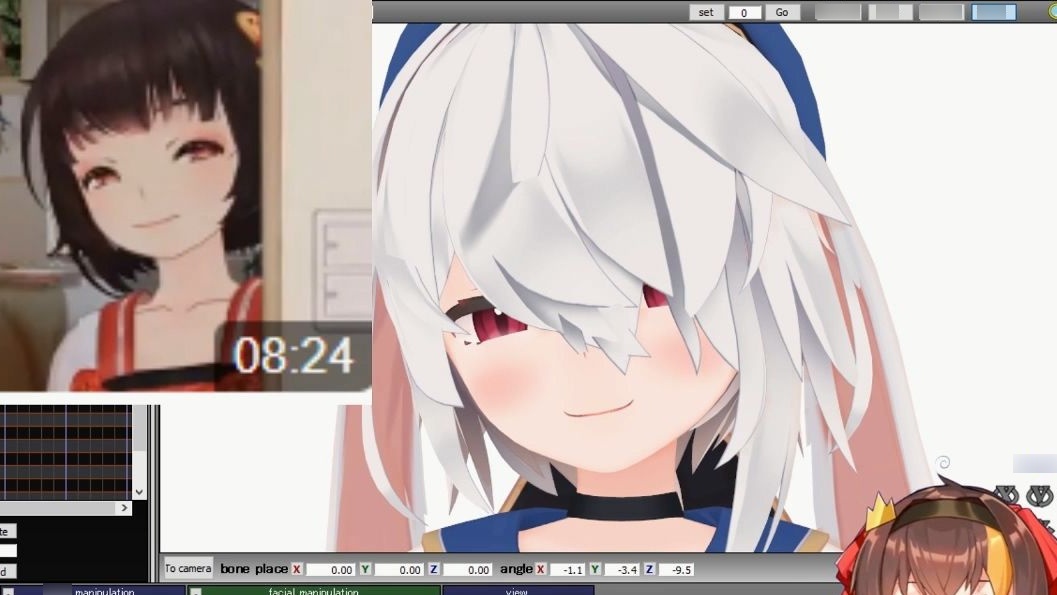Viewport: 1057px width, 595px height.
Task: Click the 'set' button in the top bar
Action: click(706, 12)
